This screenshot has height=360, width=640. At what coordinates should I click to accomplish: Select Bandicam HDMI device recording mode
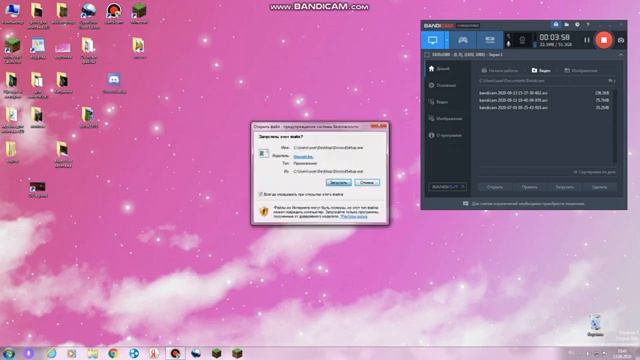pyautogui.click(x=489, y=40)
